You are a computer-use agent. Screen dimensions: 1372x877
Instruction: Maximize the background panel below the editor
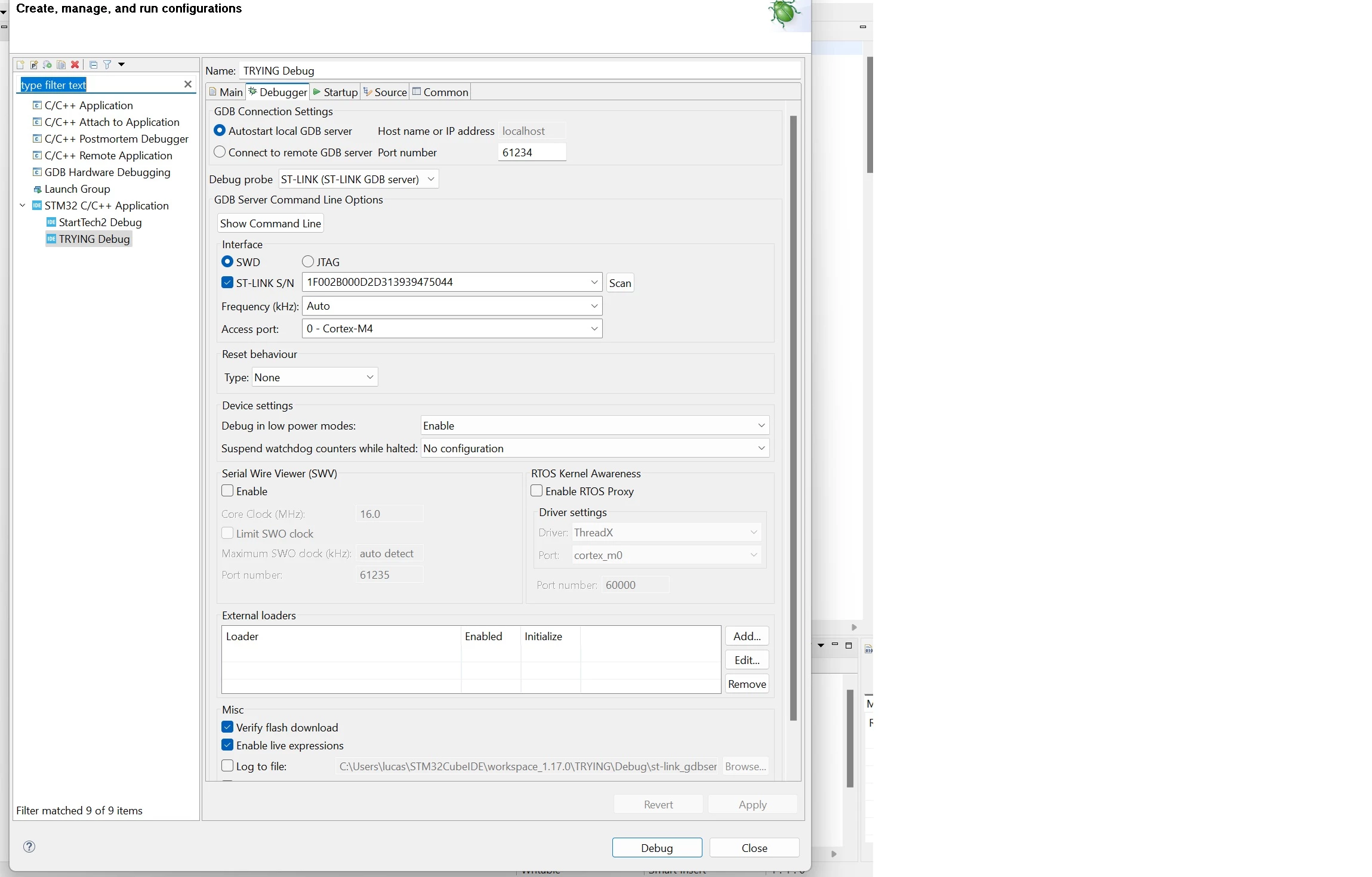(x=849, y=646)
